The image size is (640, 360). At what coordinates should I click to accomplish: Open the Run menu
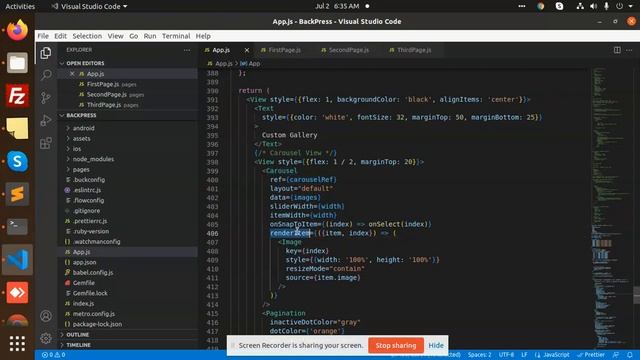[x=150, y=36]
